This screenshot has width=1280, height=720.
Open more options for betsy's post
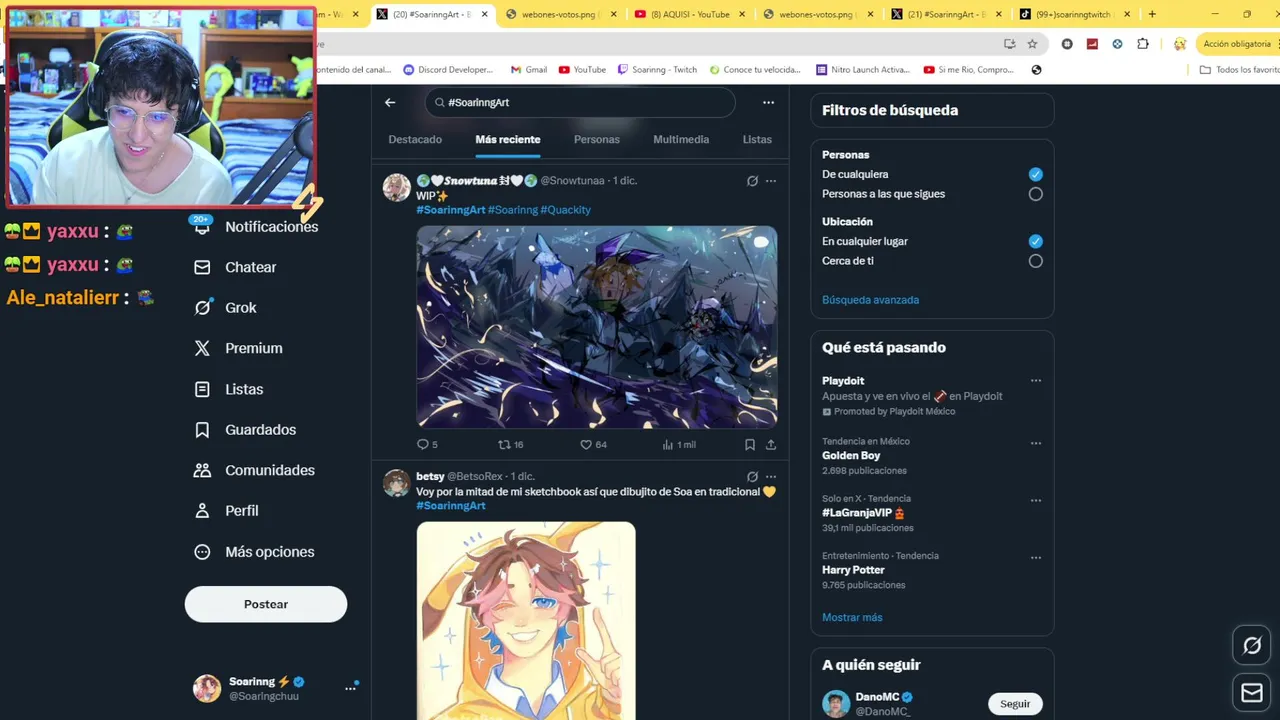click(x=771, y=477)
